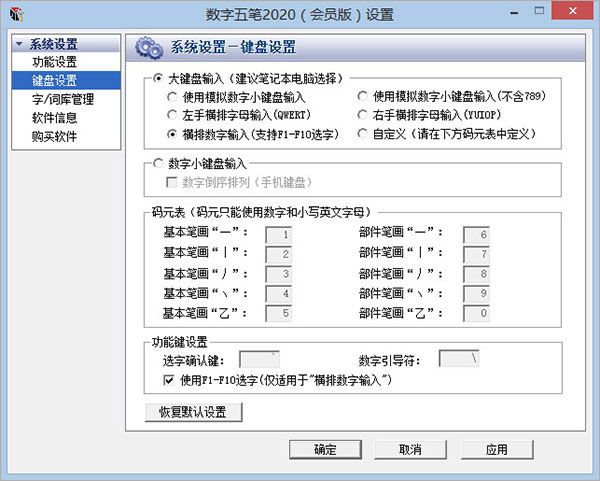Tick 数字倒序排列（手机键盘） checkbox

pyautogui.click(x=171, y=183)
